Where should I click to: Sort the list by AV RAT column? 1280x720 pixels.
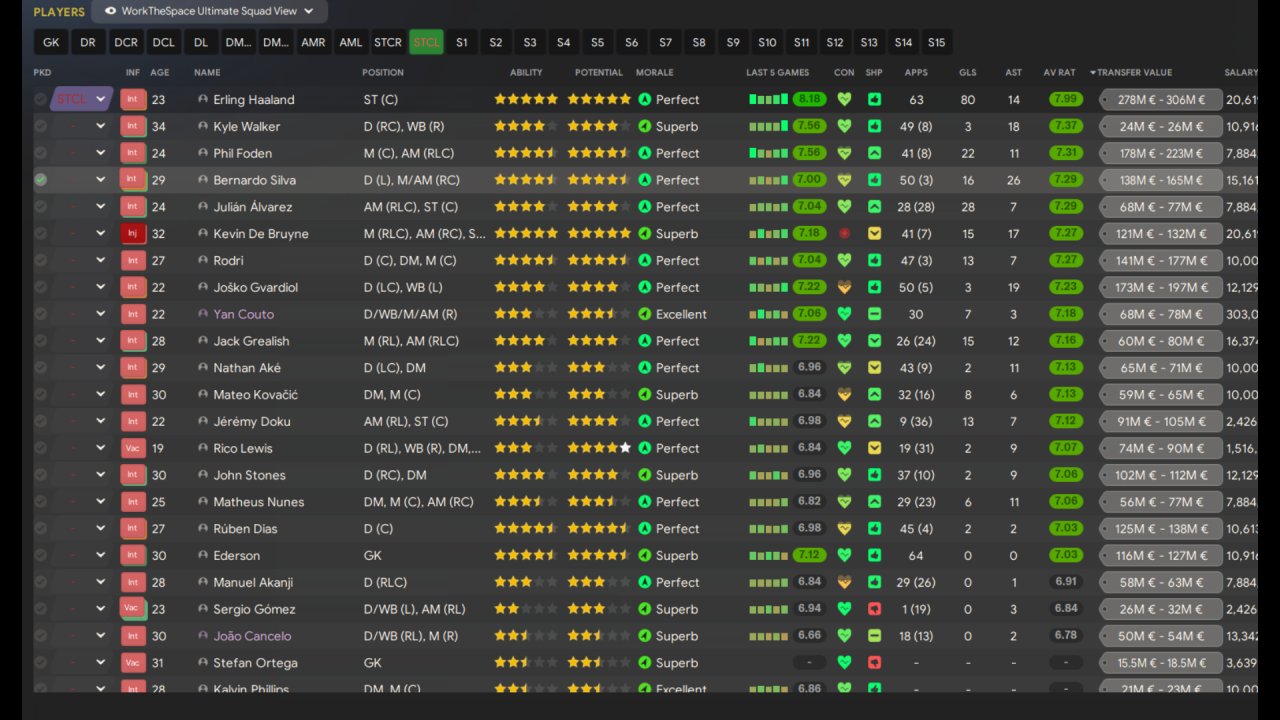click(x=1060, y=73)
